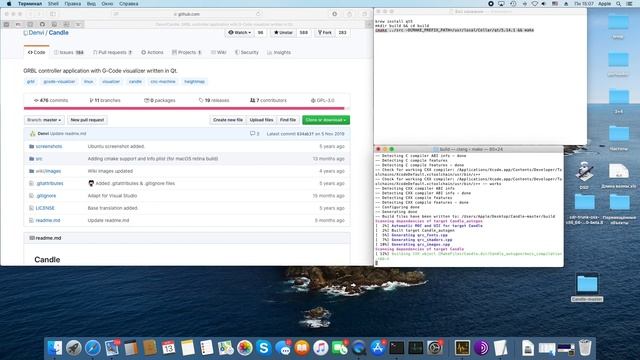Open Calendar icon in Dock
640x360 pixels.
tap(169, 348)
